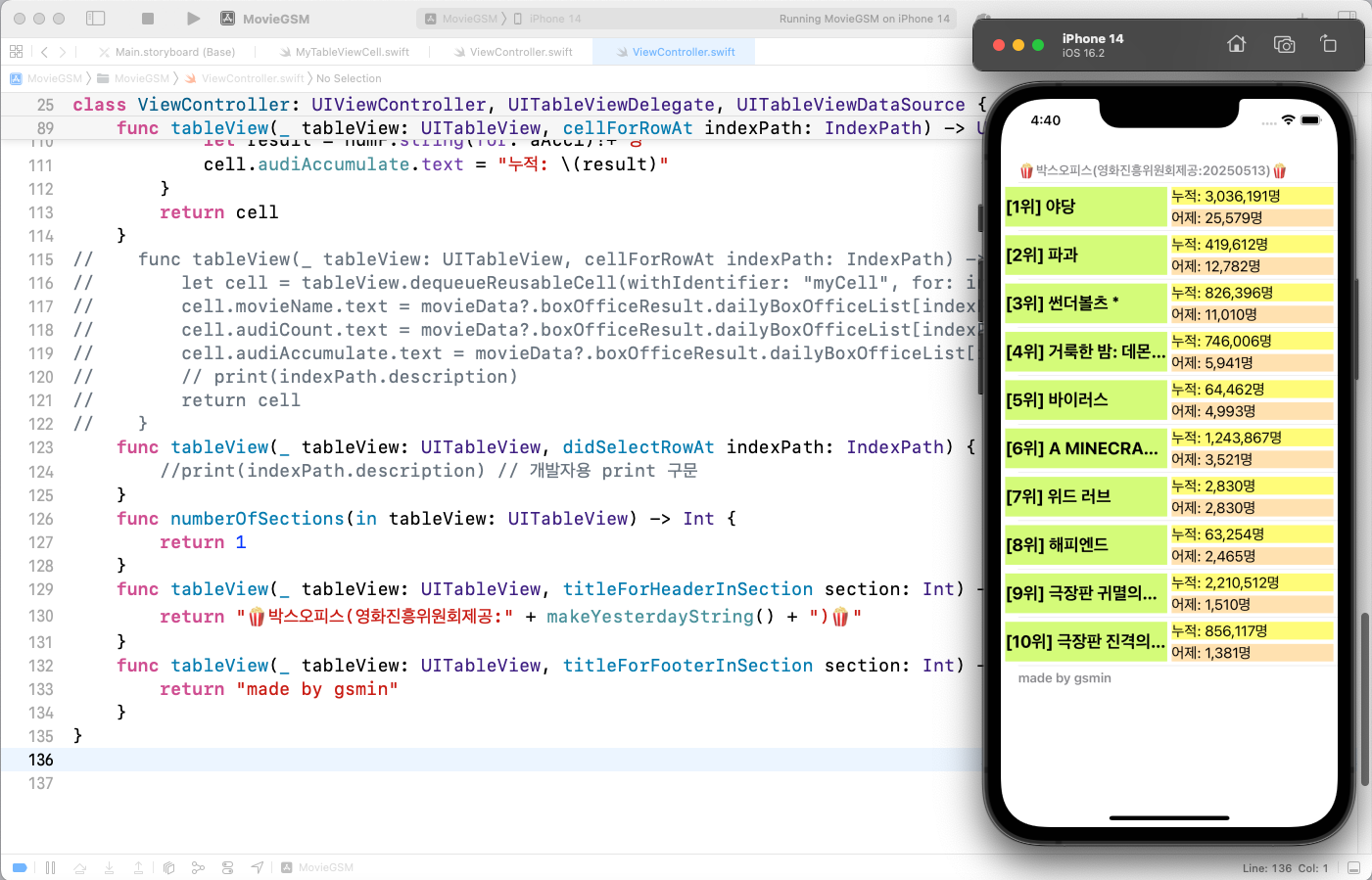Click titleForFooterInSection in code
The width and height of the screenshot is (1372, 880).
pos(687,666)
